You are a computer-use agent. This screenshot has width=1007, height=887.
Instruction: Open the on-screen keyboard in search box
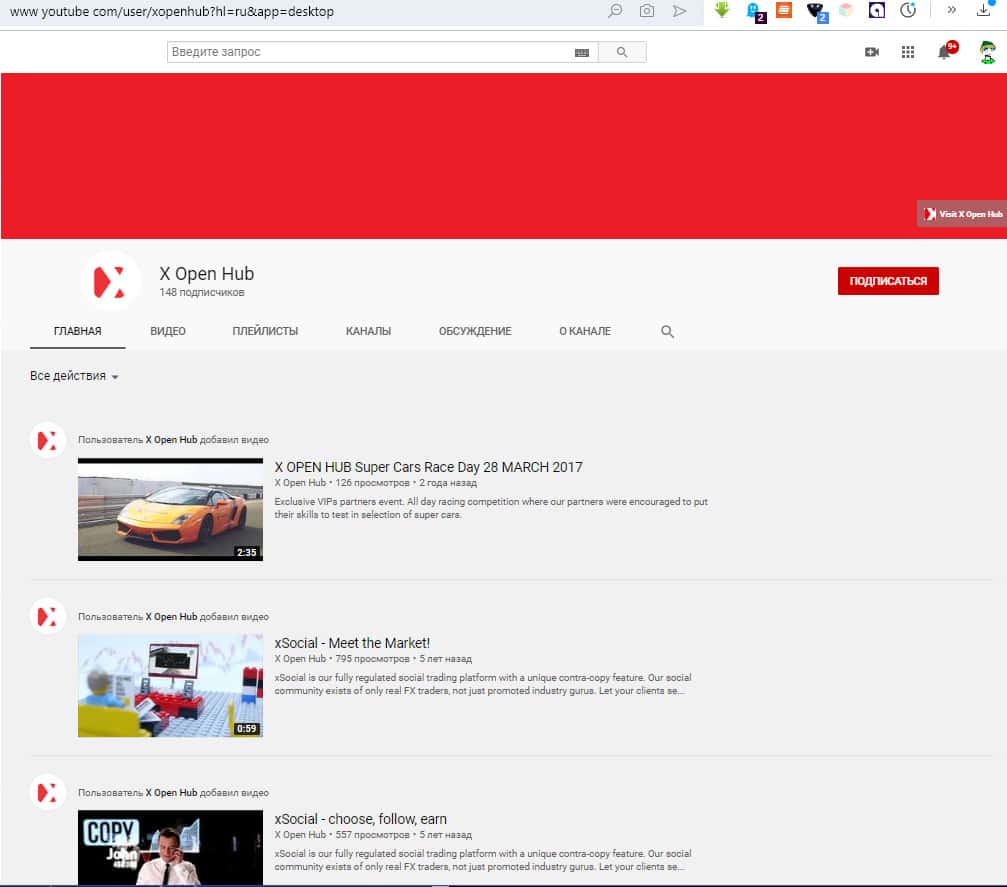[582, 53]
